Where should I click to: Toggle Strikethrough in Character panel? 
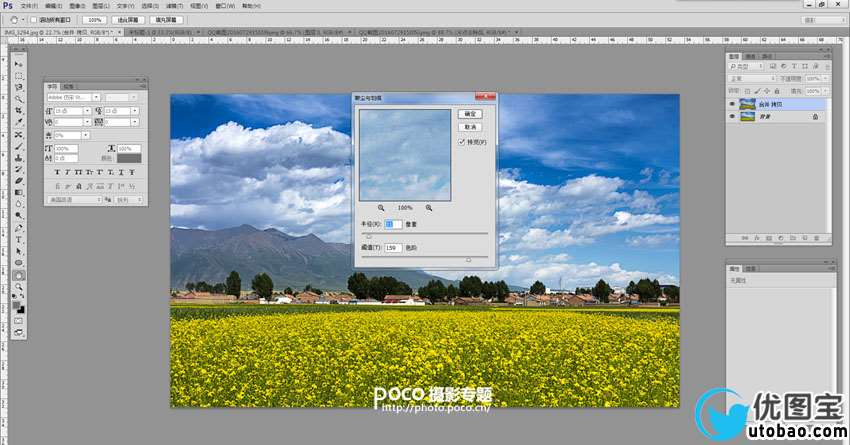132,172
